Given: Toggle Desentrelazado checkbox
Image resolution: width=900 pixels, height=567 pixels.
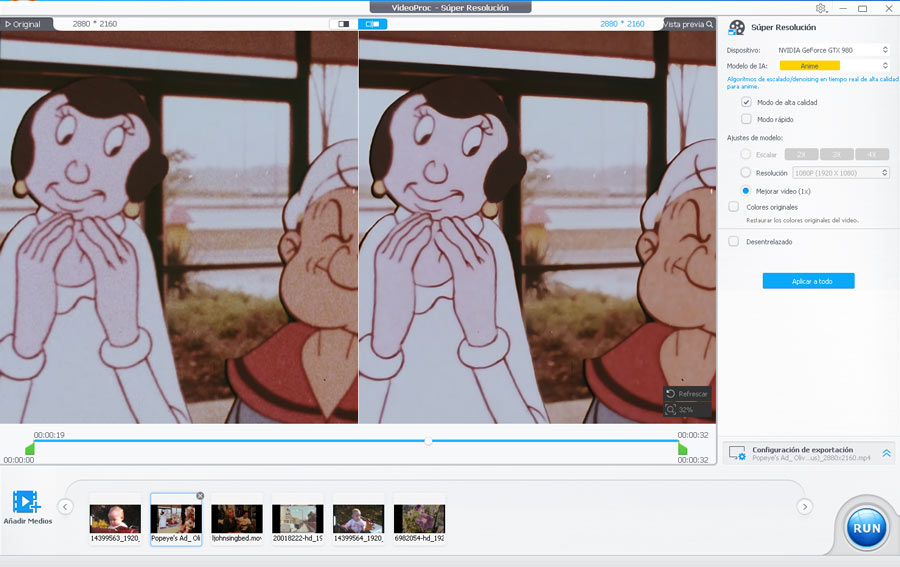Looking at the screenshot, I should pyautogui.click(x=734, y=241).
